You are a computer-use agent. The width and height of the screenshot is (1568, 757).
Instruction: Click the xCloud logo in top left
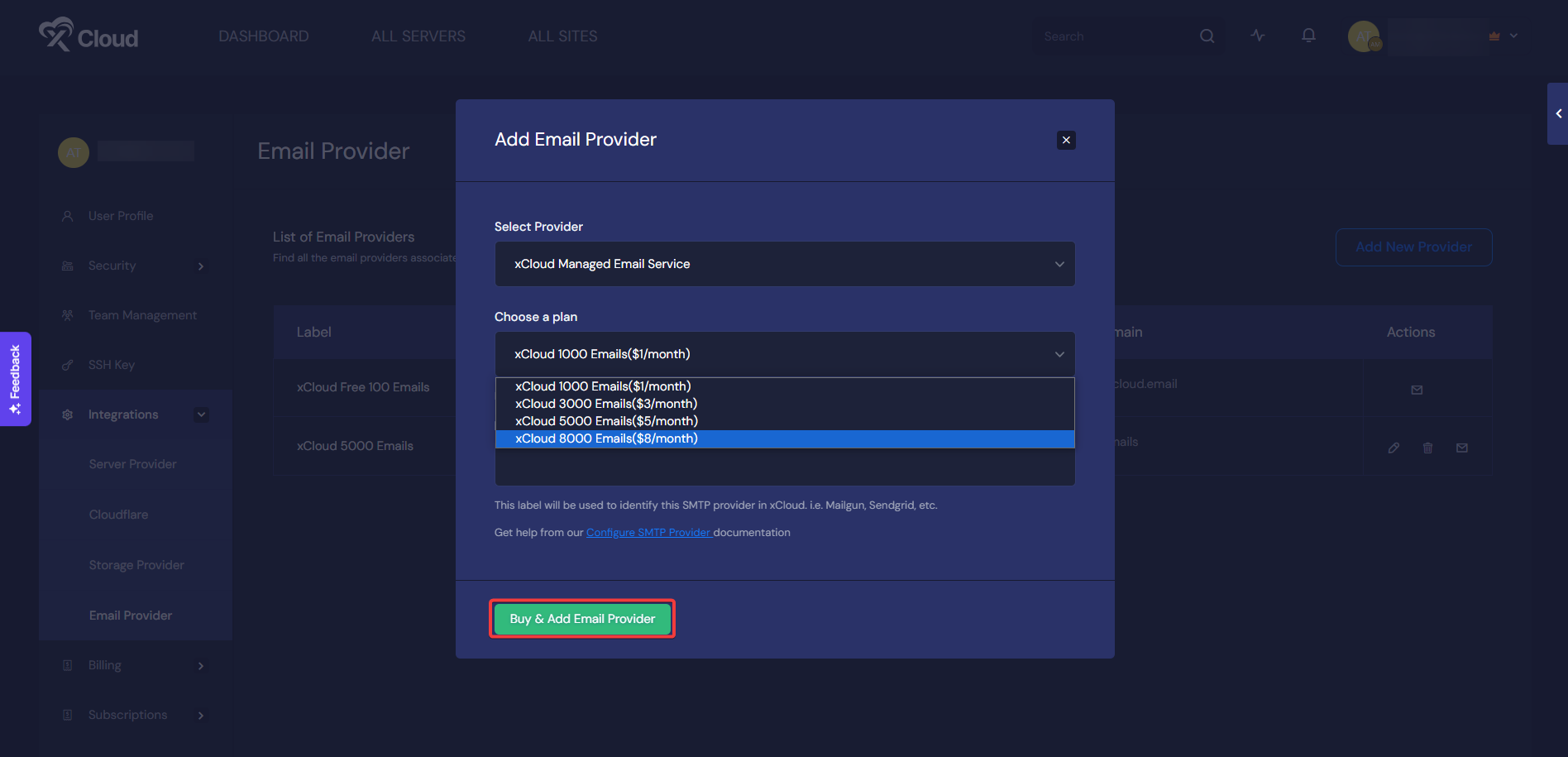(x=88, y=35)
